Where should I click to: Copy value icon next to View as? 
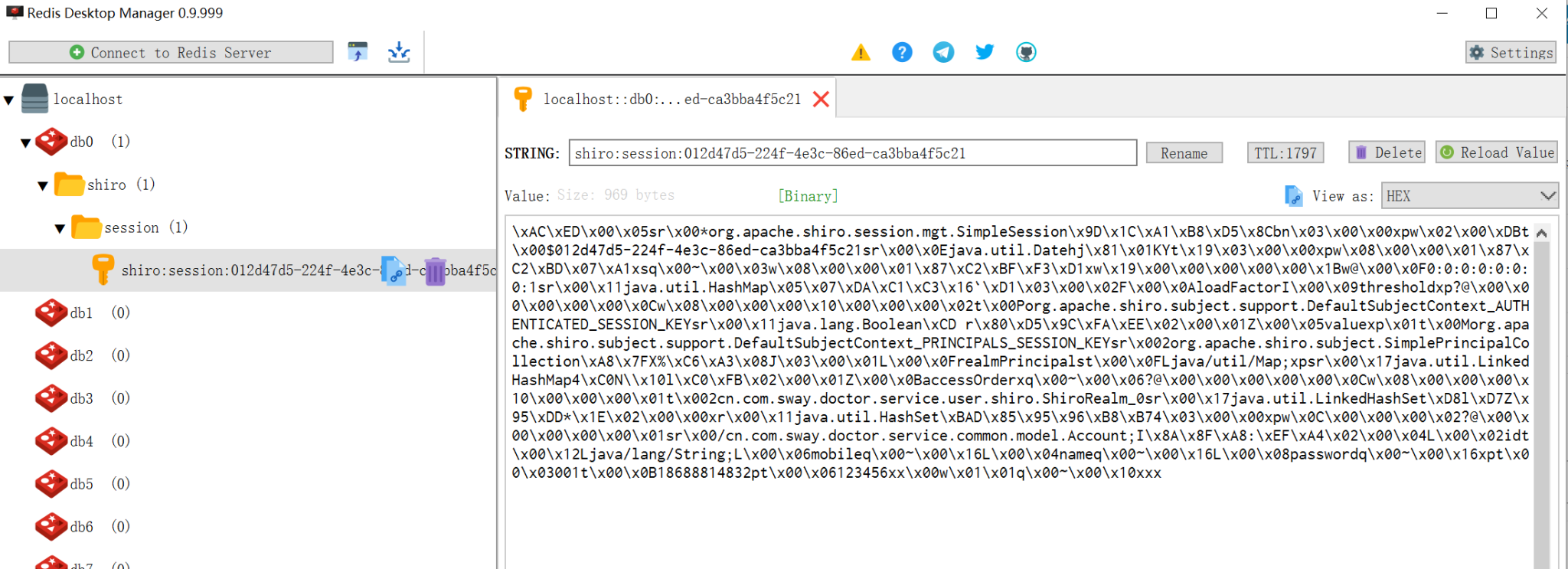pos(1293,196)
